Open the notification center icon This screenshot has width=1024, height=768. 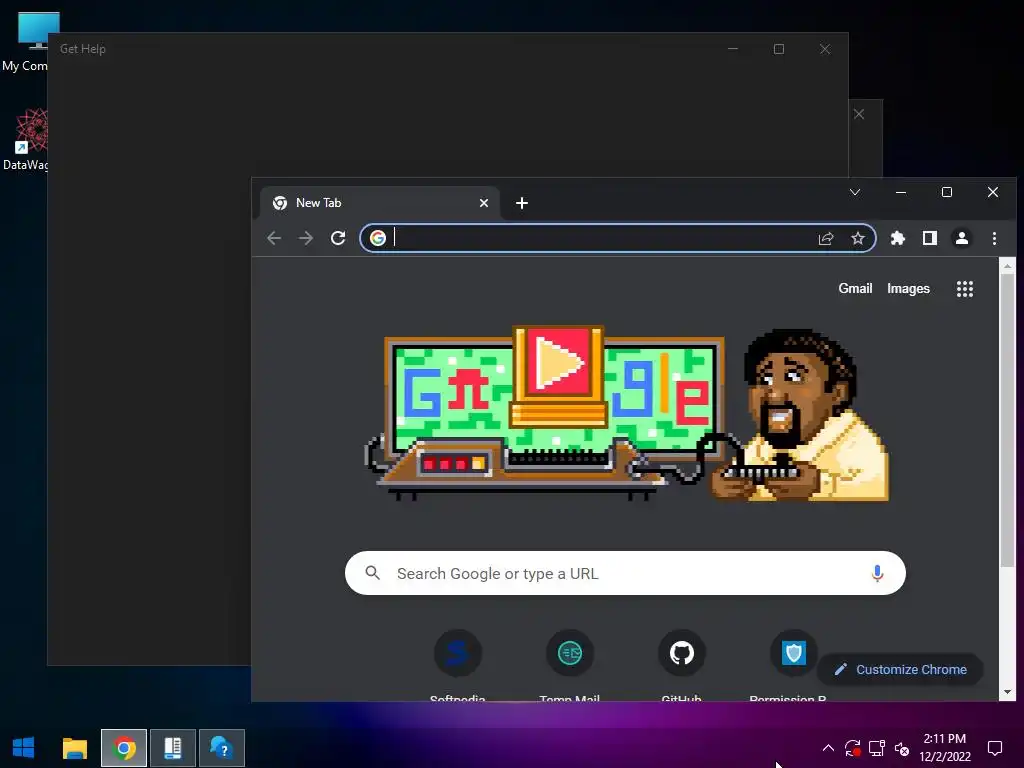tap(995, 748)
